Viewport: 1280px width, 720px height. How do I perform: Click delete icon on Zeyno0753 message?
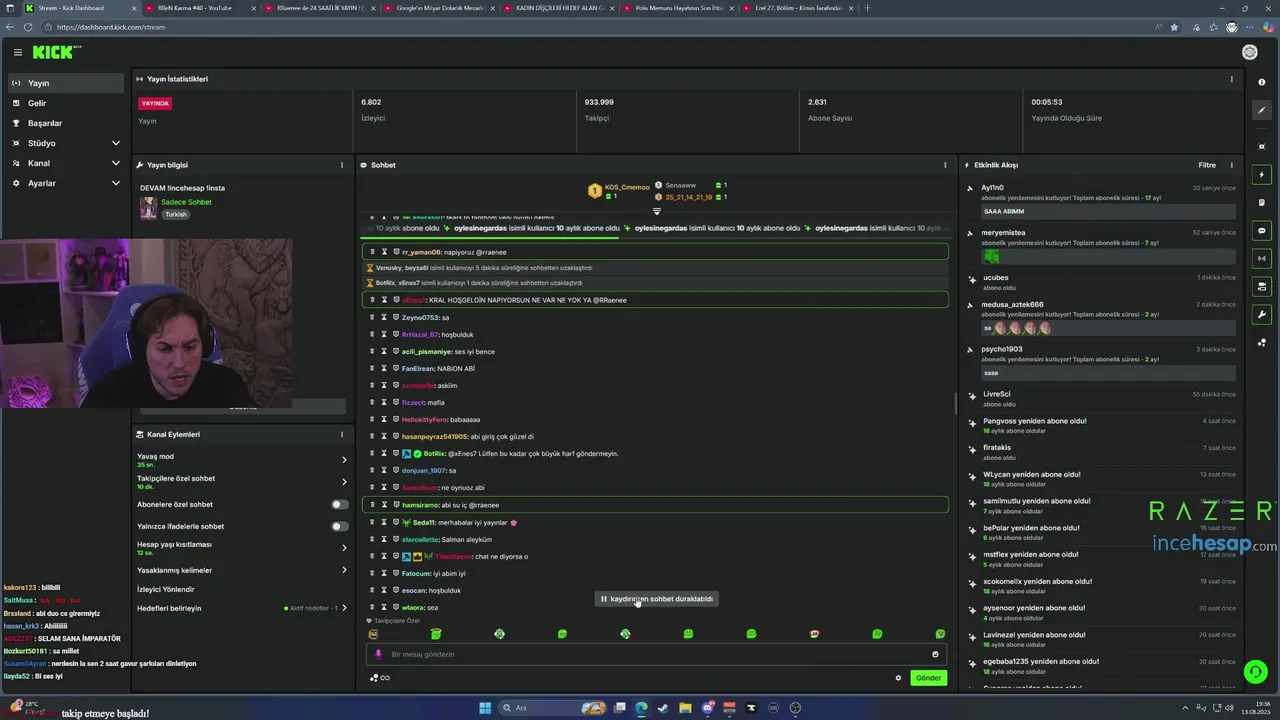click(372, 317)
